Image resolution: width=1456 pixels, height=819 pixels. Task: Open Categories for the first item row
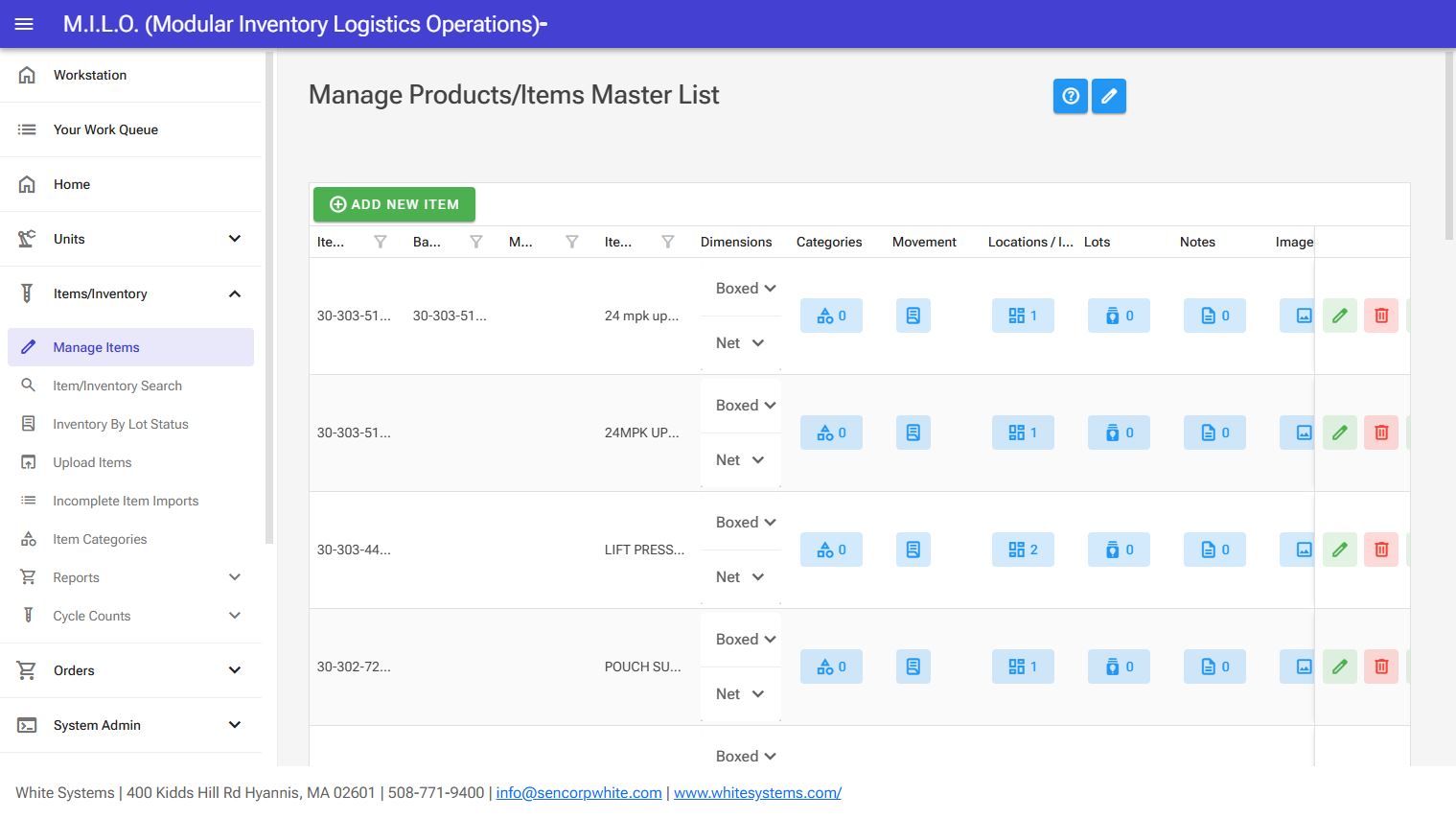830,315
